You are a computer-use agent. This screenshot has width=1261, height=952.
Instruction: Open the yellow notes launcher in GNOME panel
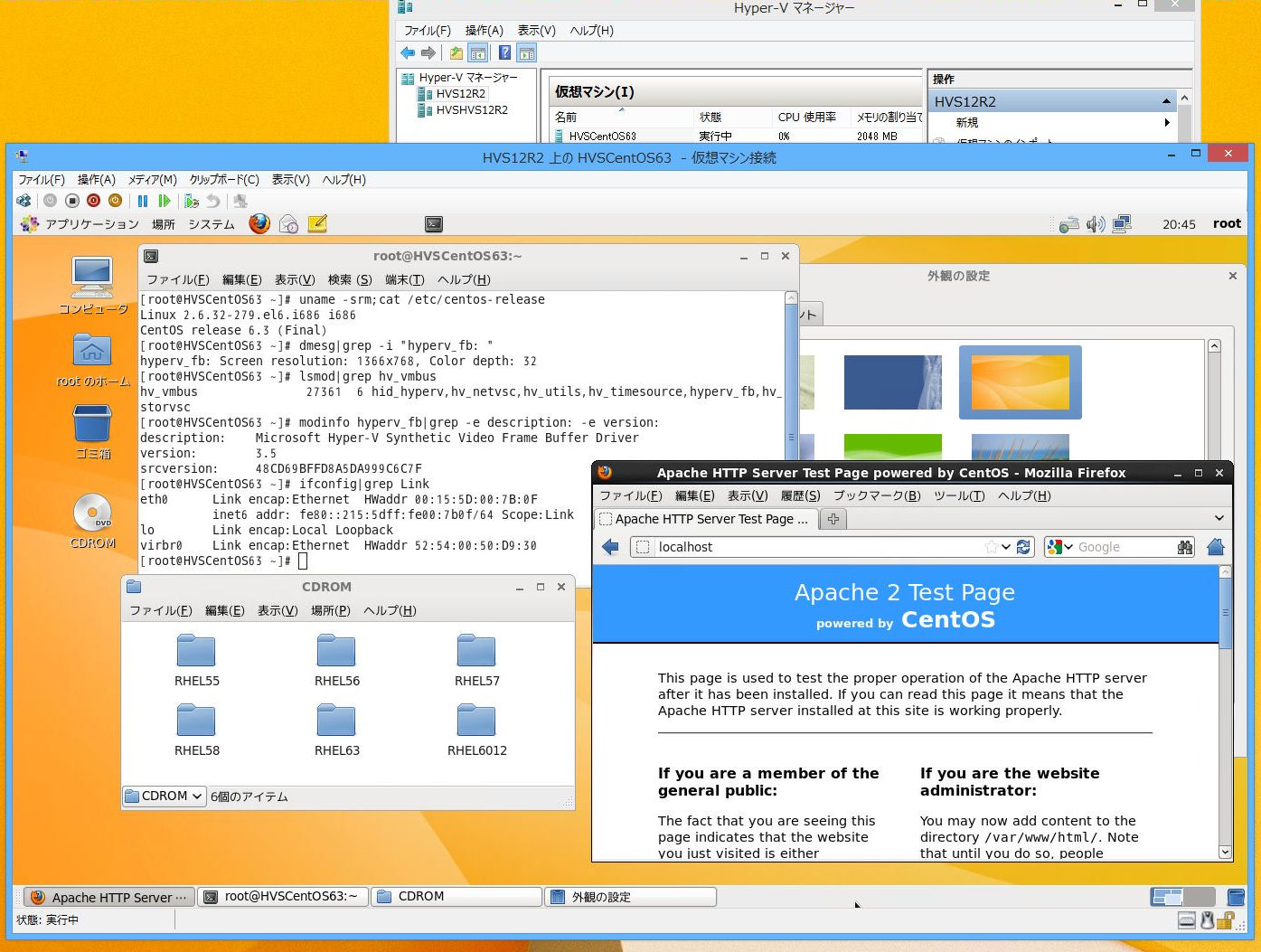tap(317, 223)
